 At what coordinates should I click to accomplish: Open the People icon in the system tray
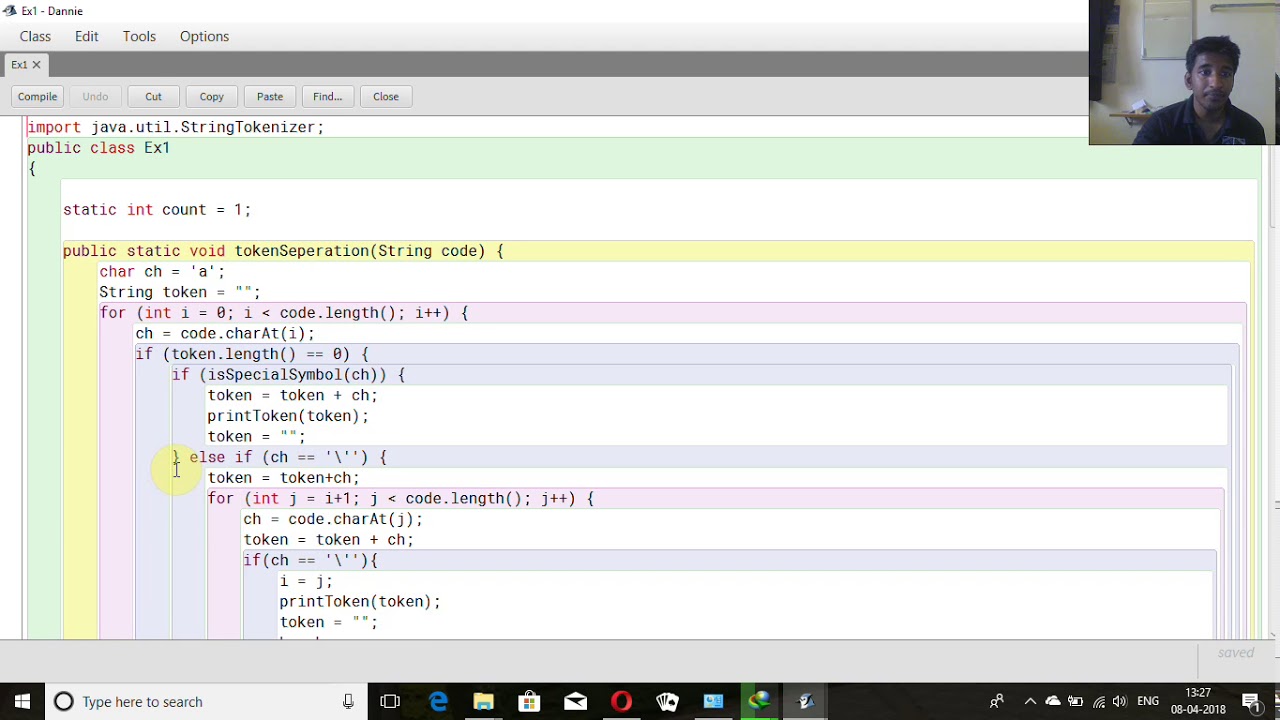pos(997,701)
